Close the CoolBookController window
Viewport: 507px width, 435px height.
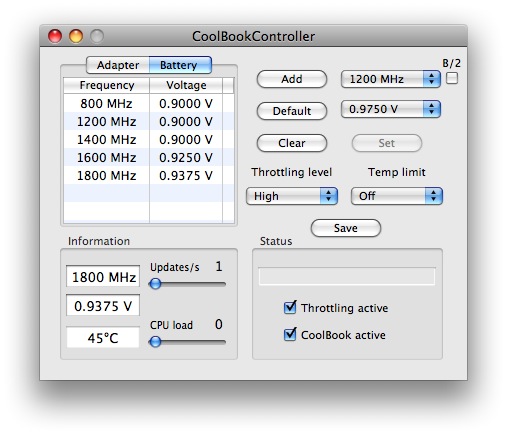55,36
